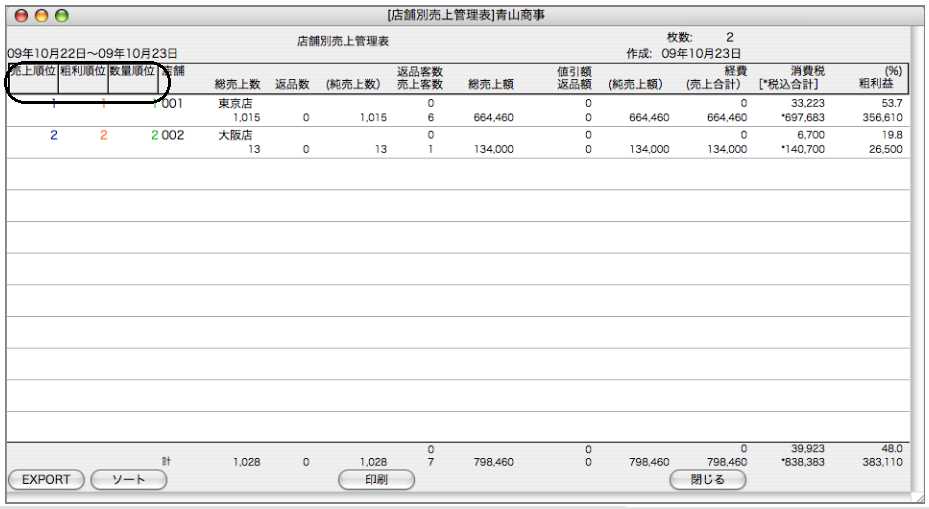Viewport: 929px width, 509px height.
Task: Click 東京店 gross profit 356,610
Action: click(882, 117)
